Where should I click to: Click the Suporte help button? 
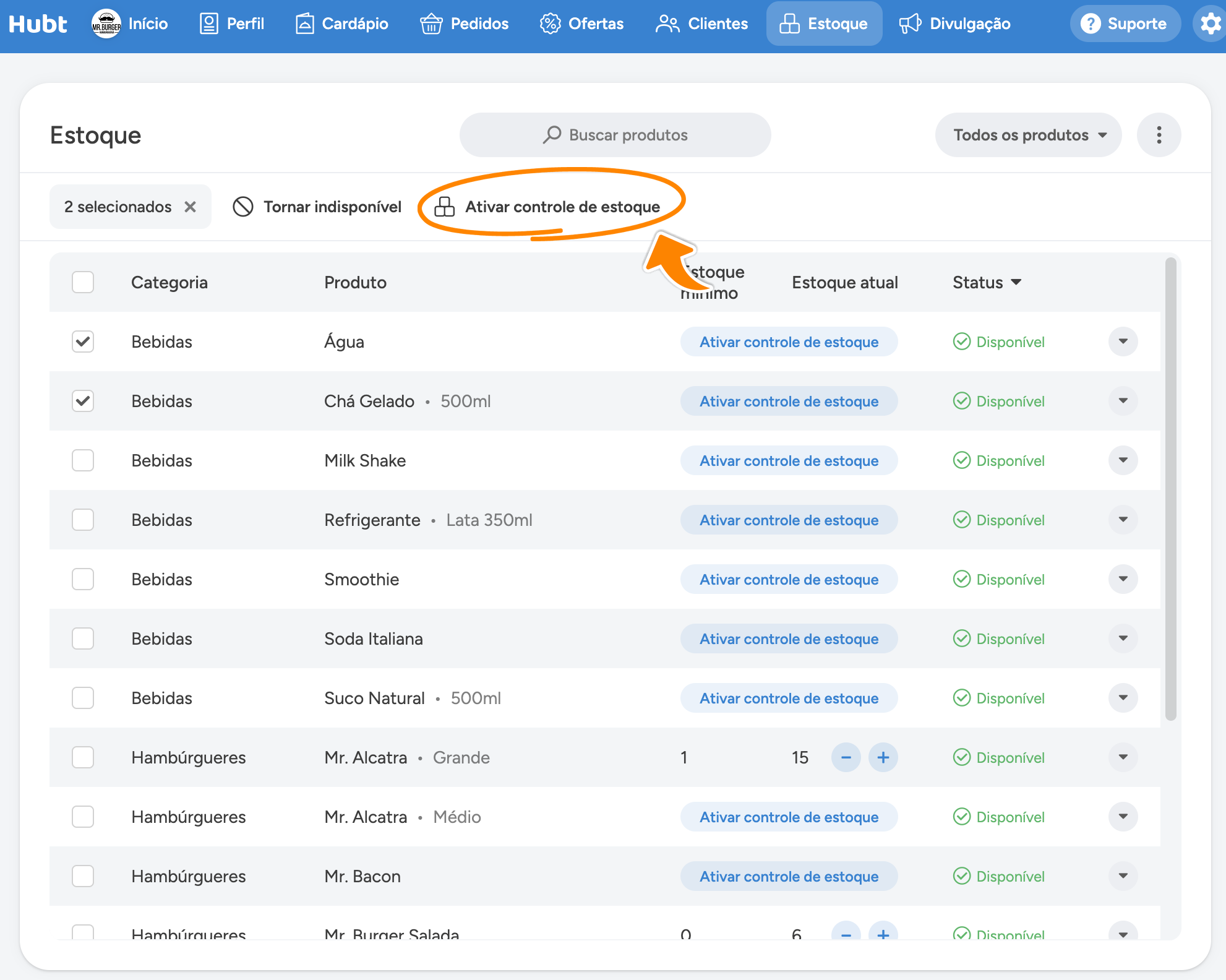coord(1125,24)
